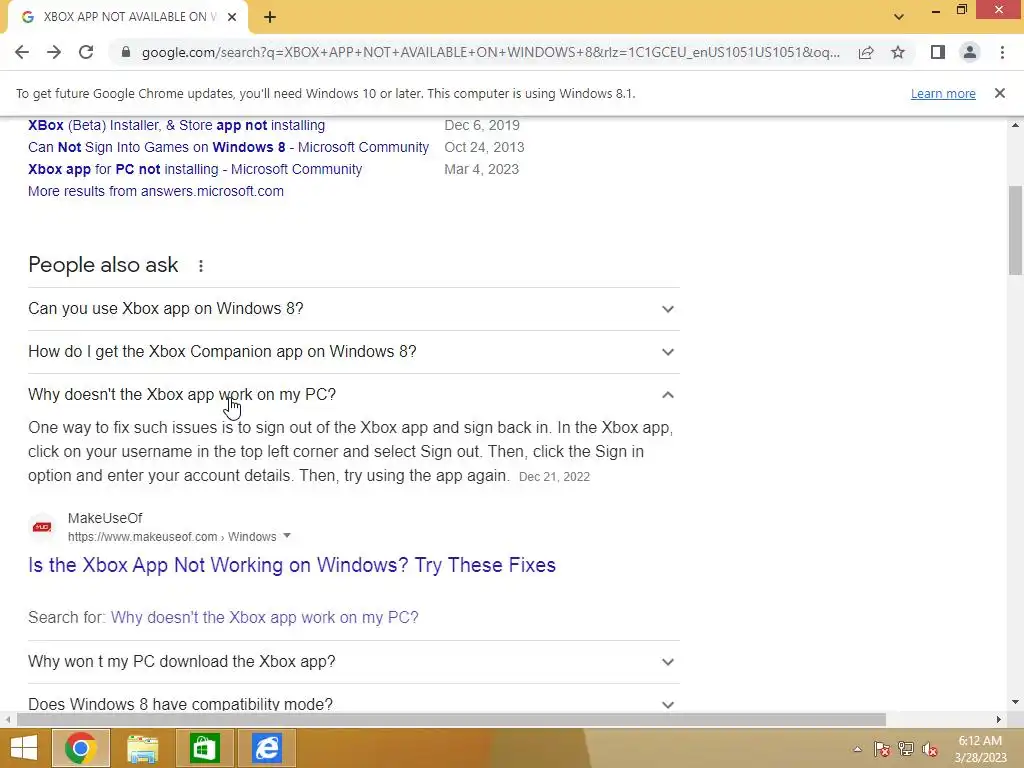
Task: Open 'Can Not Sign Into Games on Windows 8' result
Action: [x=229, y=148]
